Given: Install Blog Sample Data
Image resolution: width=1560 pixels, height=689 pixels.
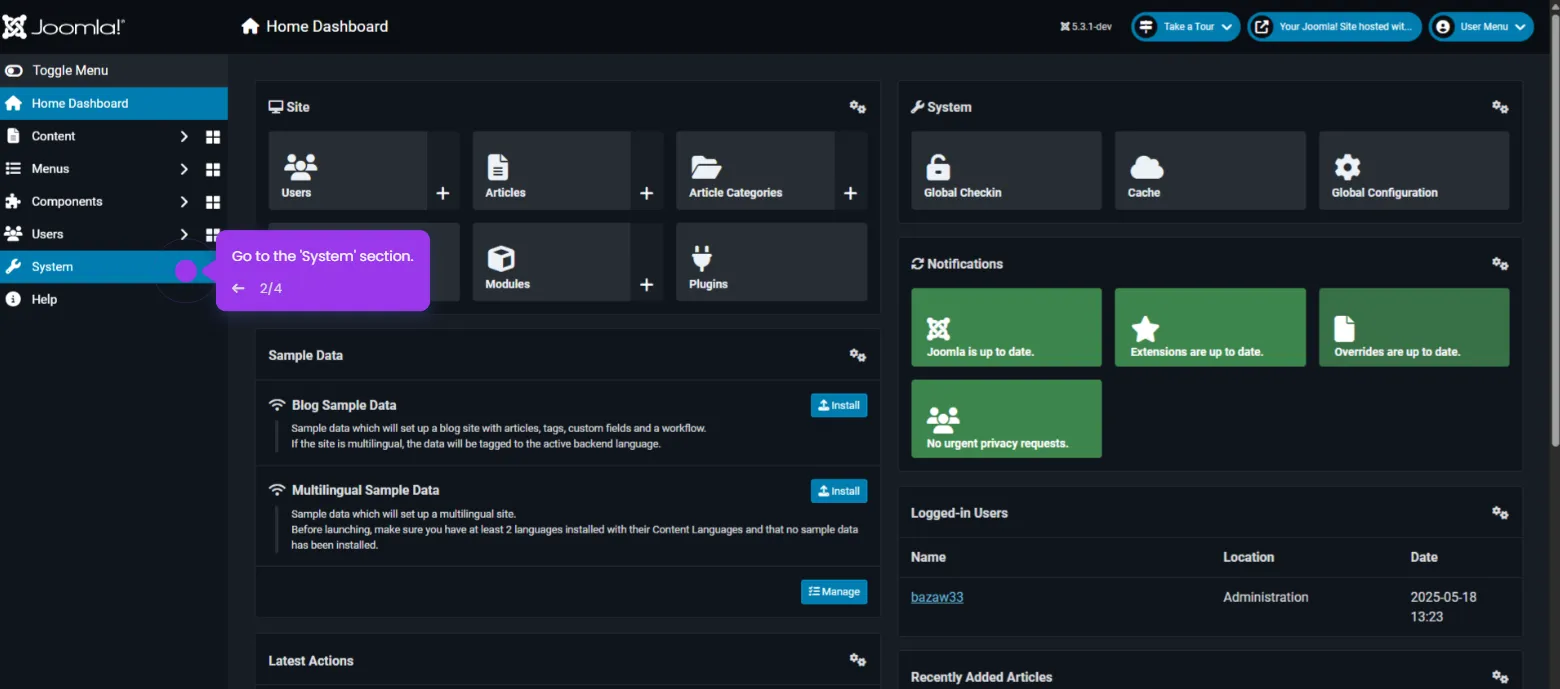Looking at the screenshot, I should pos(839,405).
